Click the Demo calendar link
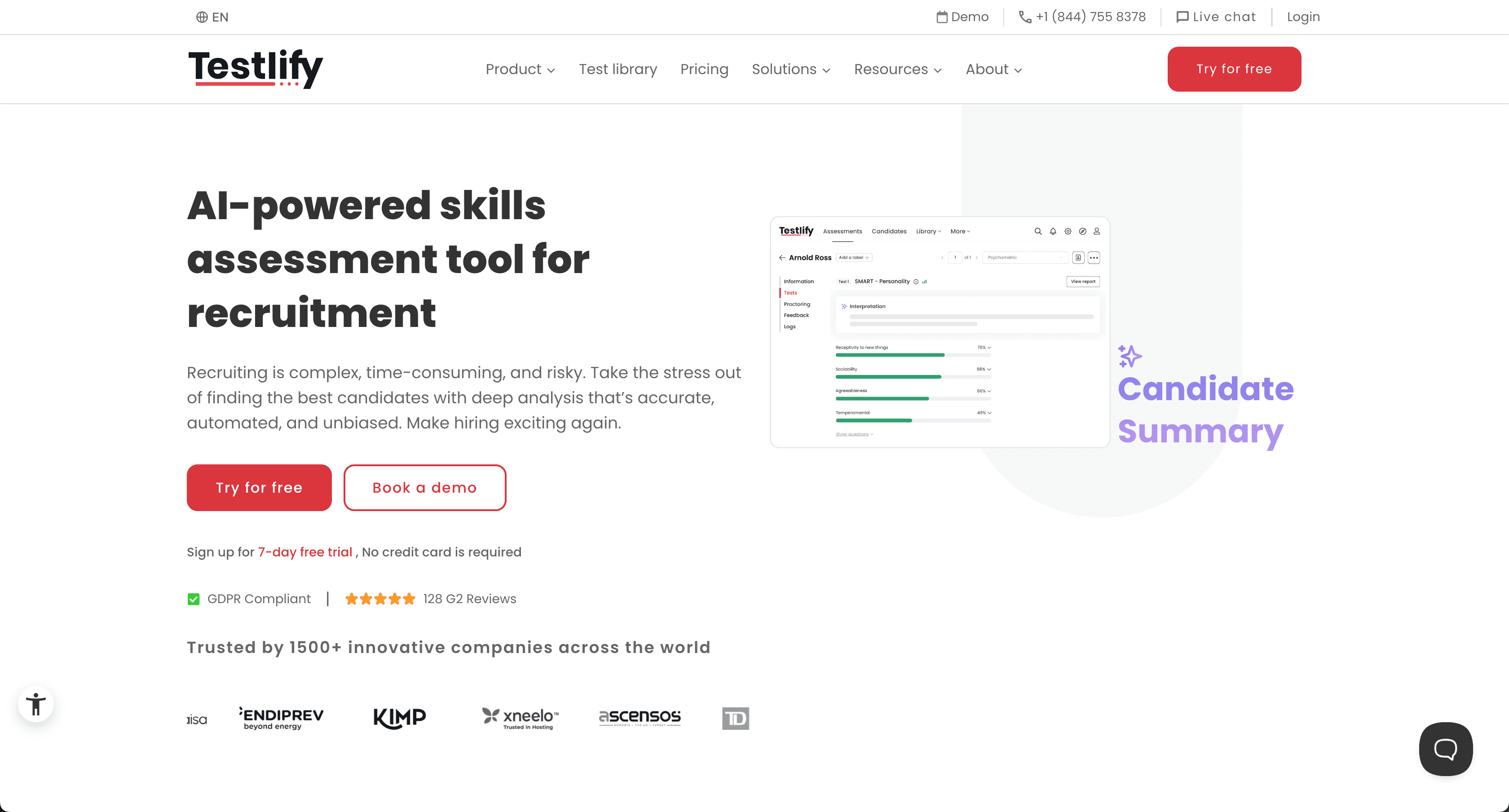 (x=962, y=17)
